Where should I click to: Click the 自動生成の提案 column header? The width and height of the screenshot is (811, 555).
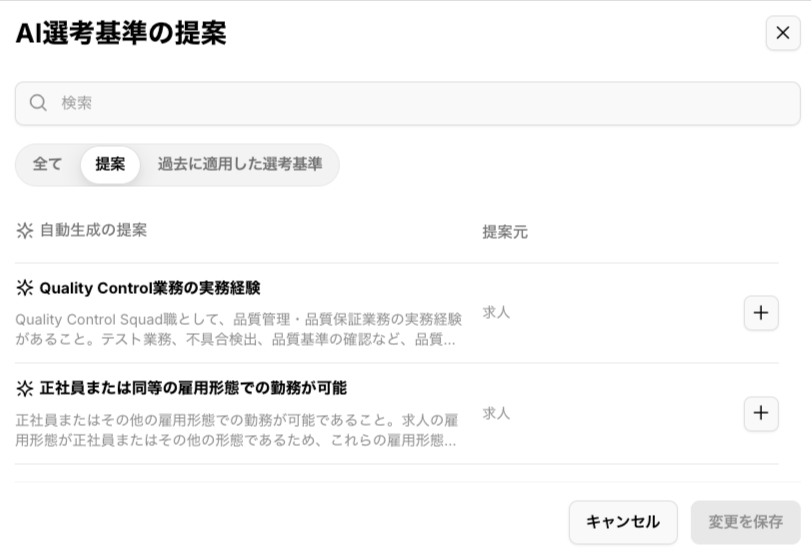(x=93, y=230)
